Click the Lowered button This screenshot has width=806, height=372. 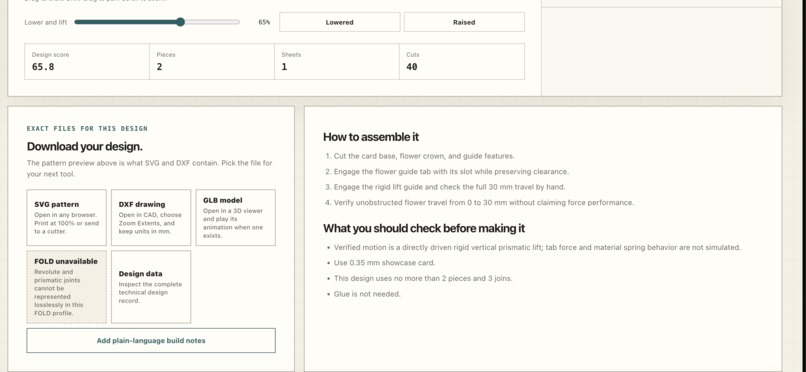(339, 22)
